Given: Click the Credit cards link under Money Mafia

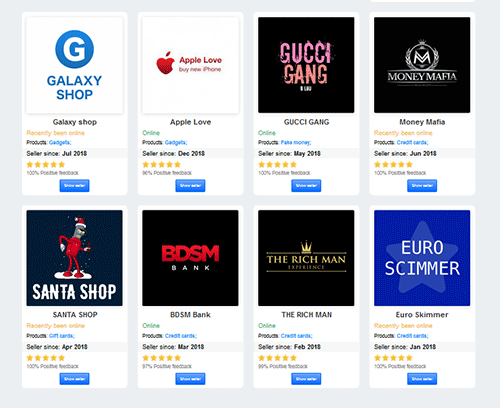Looking at the screenshot, I should click(x=412, y=143).
